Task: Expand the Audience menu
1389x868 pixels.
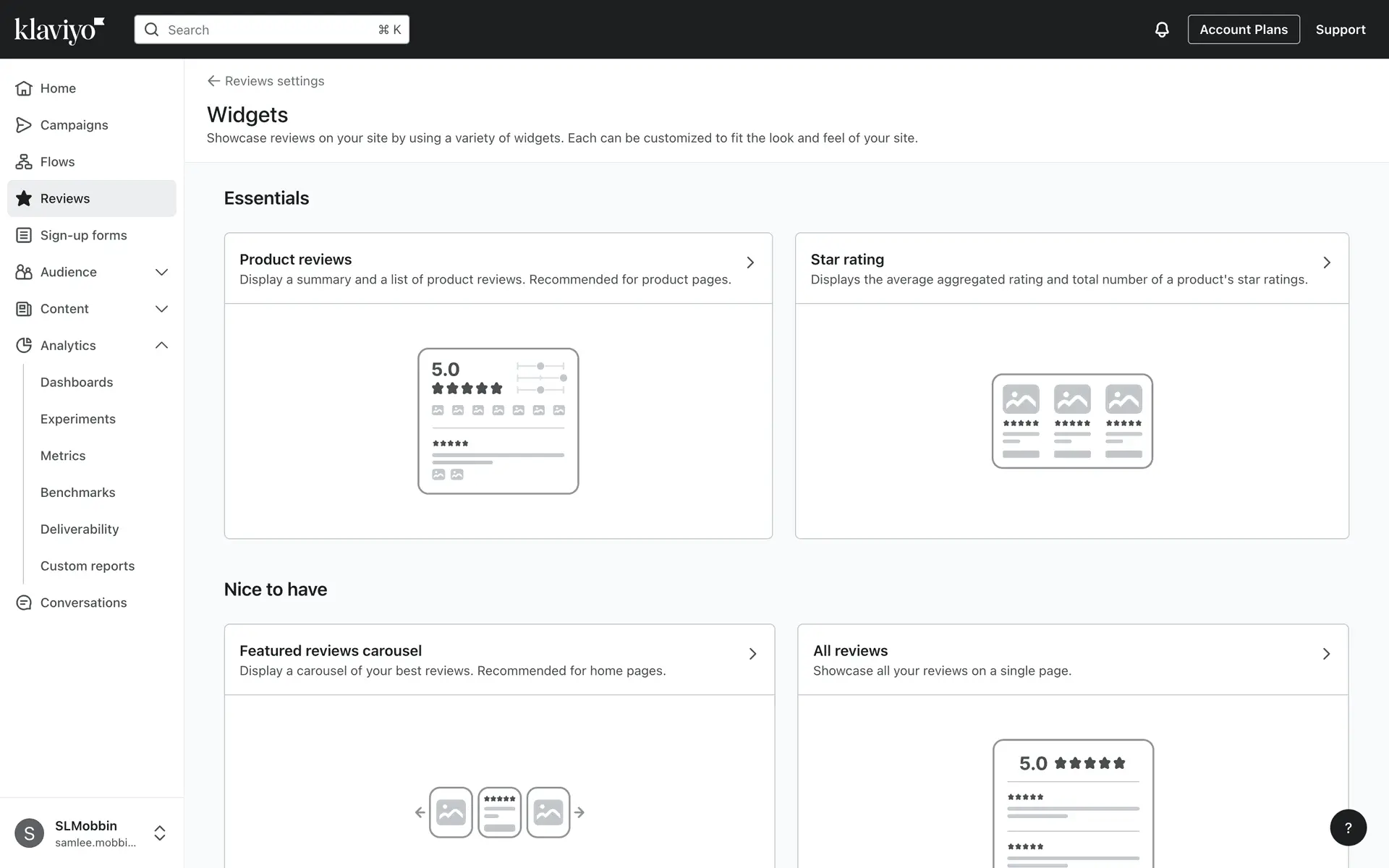Action: [x=161, y=272]
